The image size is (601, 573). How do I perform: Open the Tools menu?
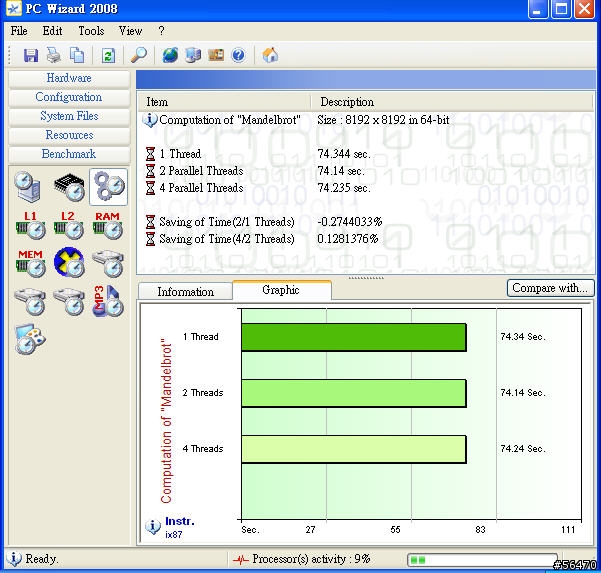91,31
